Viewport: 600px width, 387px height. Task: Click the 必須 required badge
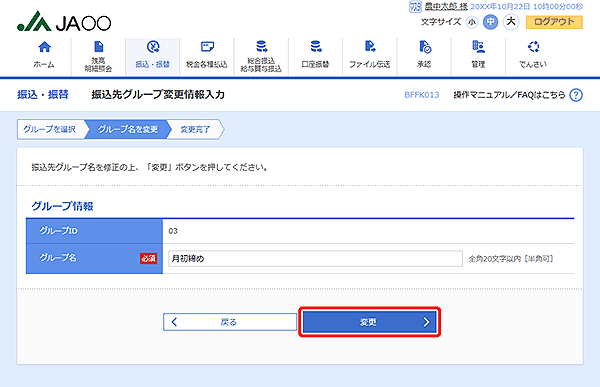[148, 259]
